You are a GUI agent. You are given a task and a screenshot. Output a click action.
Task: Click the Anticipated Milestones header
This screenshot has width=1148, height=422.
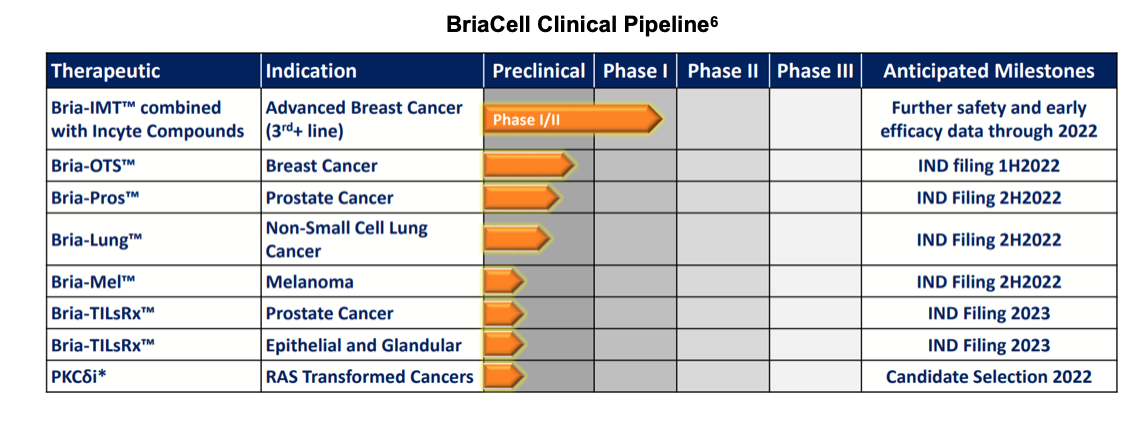[988, 71]
